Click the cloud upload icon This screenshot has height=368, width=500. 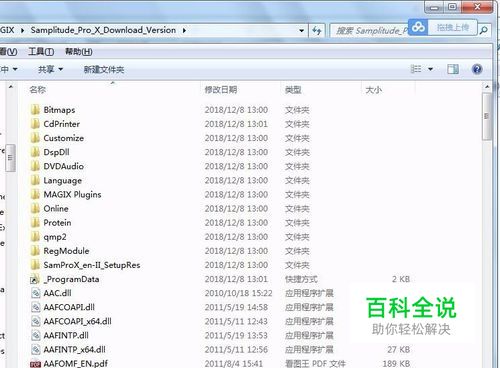418,27
